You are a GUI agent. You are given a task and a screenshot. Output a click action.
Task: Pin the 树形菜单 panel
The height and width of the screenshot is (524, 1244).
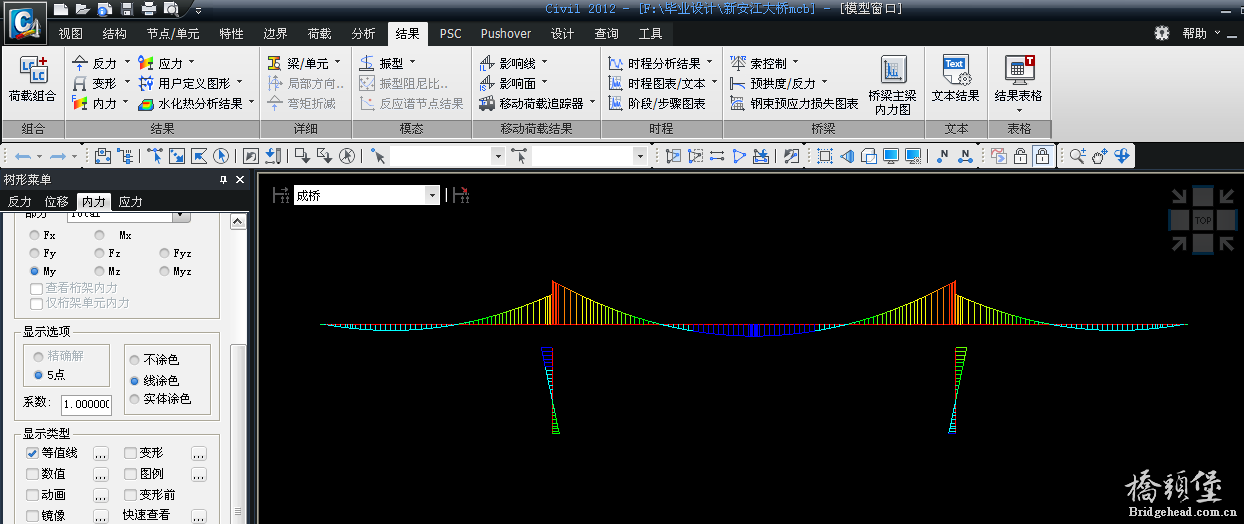point(224,180)
